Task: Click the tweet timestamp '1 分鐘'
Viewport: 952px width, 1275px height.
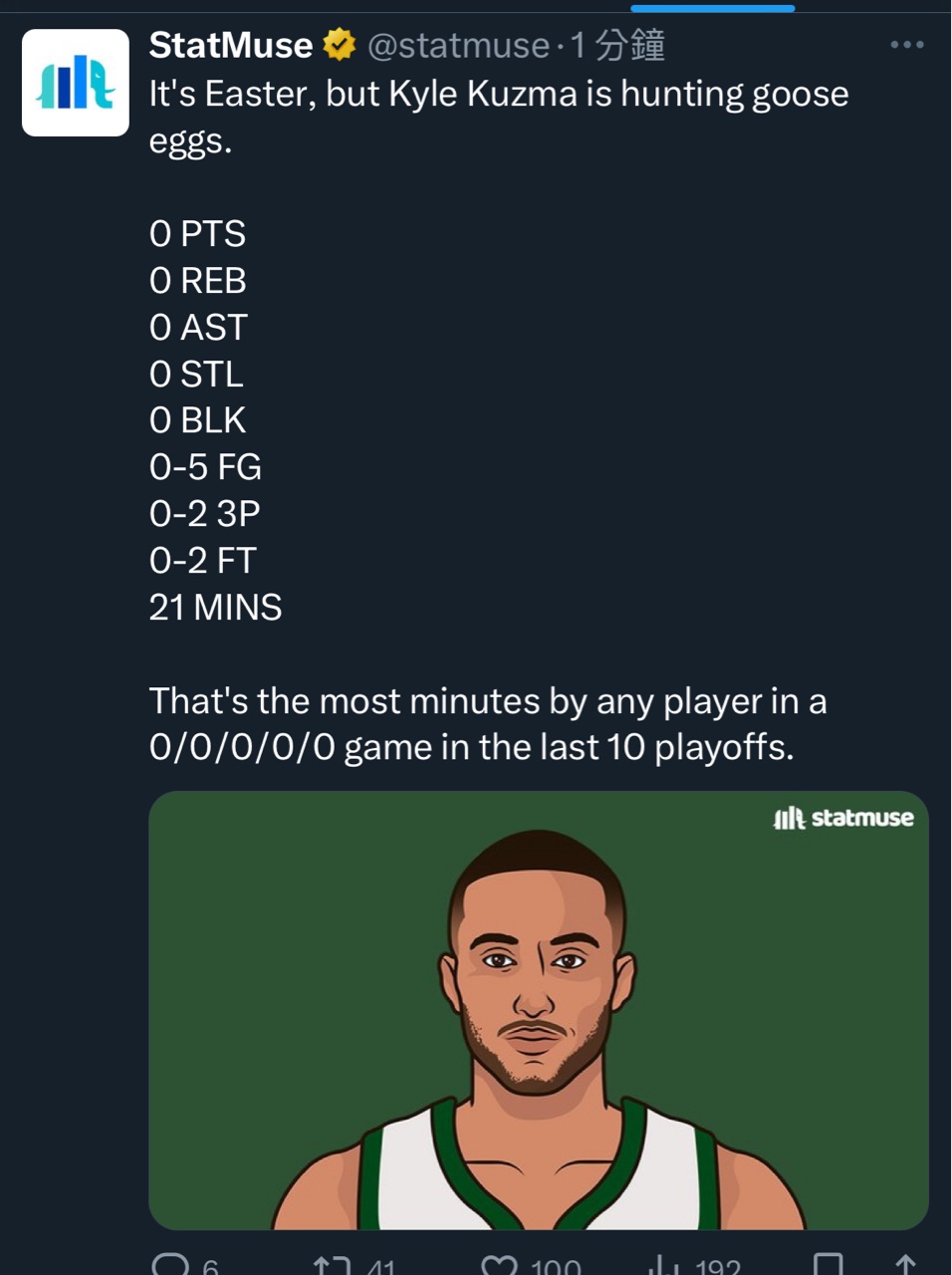Action: pos(617,45)
